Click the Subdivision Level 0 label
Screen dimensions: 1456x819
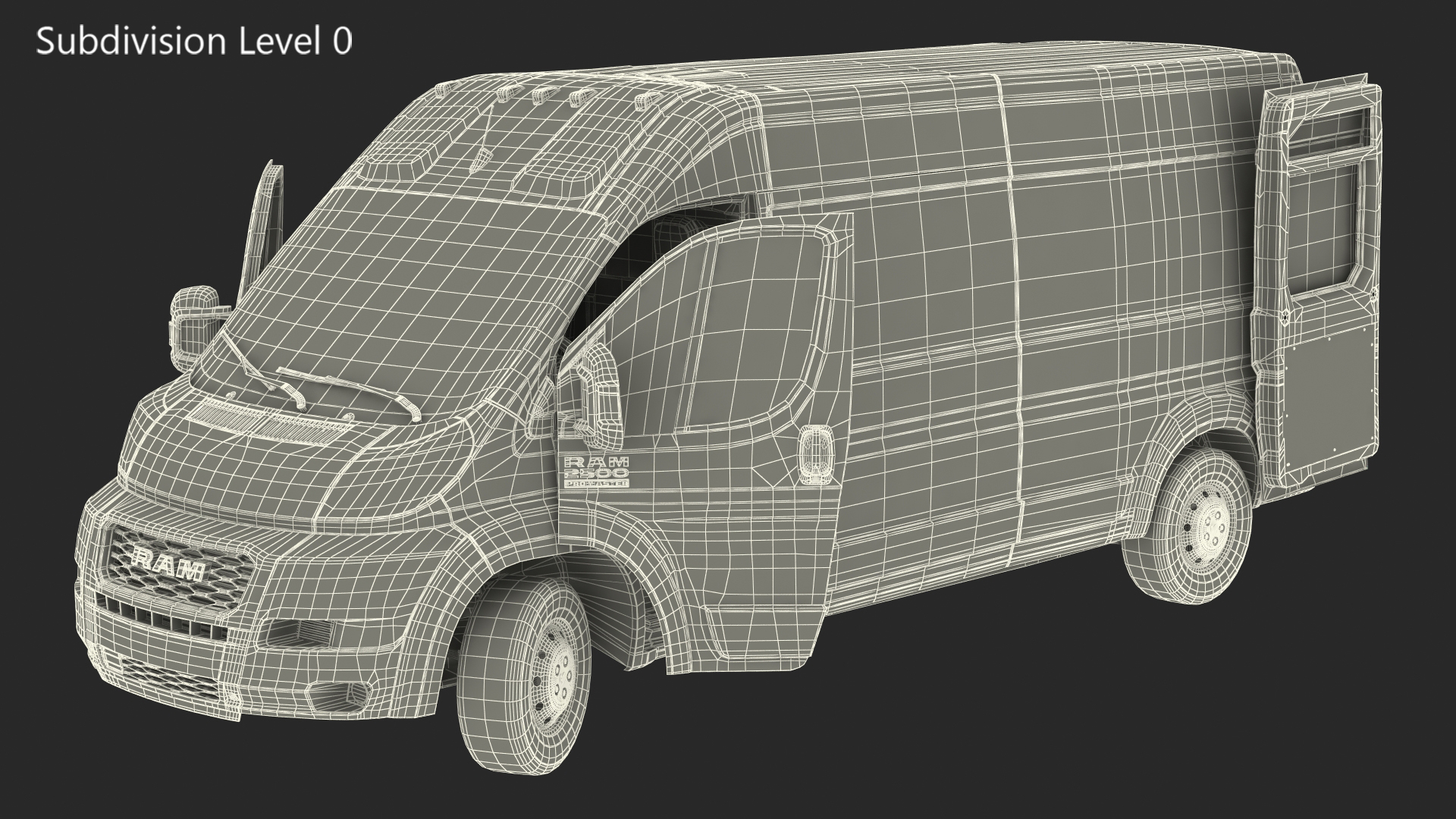194,41
